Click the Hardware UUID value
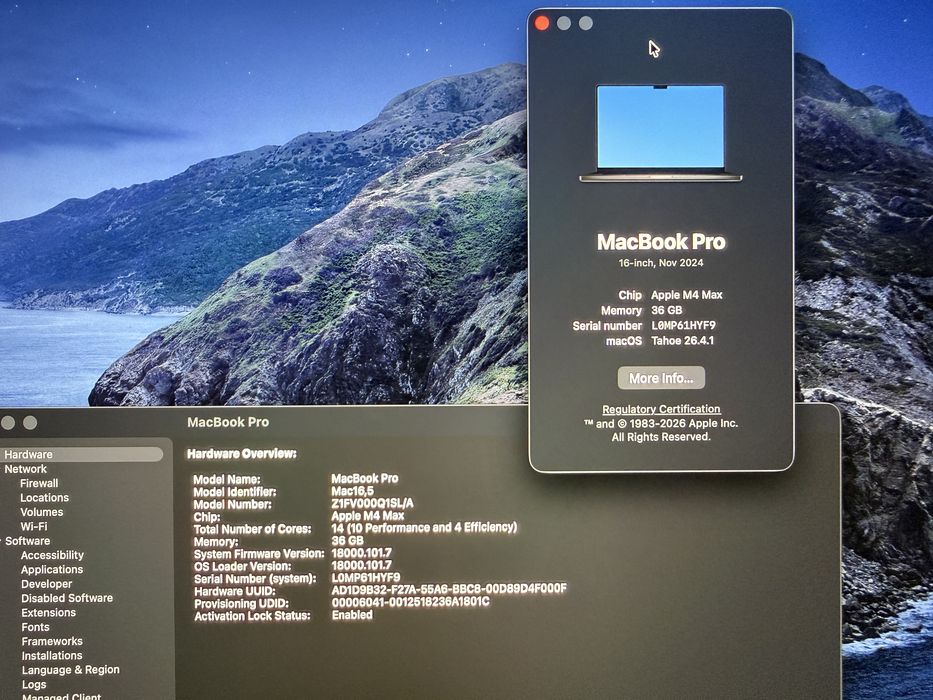Viewport: 933px width, 700px height. [x=449, y=589]
